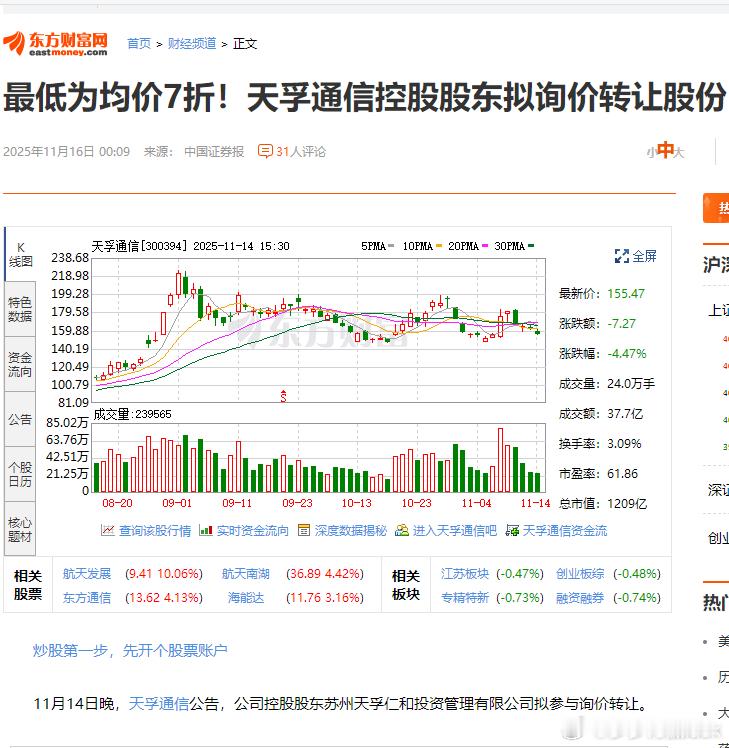Open the 创业板综 sector link
Screen dimensions: 729x748
tap(580, 573)
